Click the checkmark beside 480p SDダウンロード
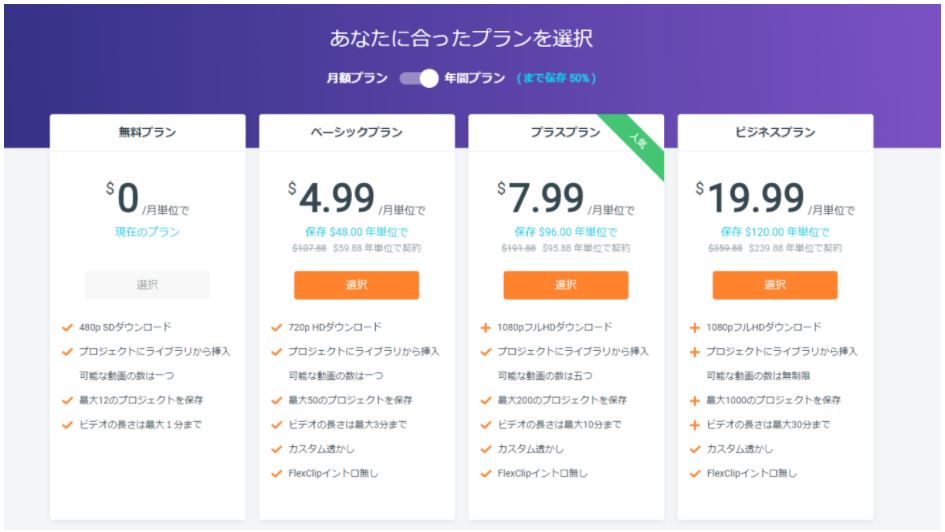This screenshot has width=945, height=532. coord(68,328)
